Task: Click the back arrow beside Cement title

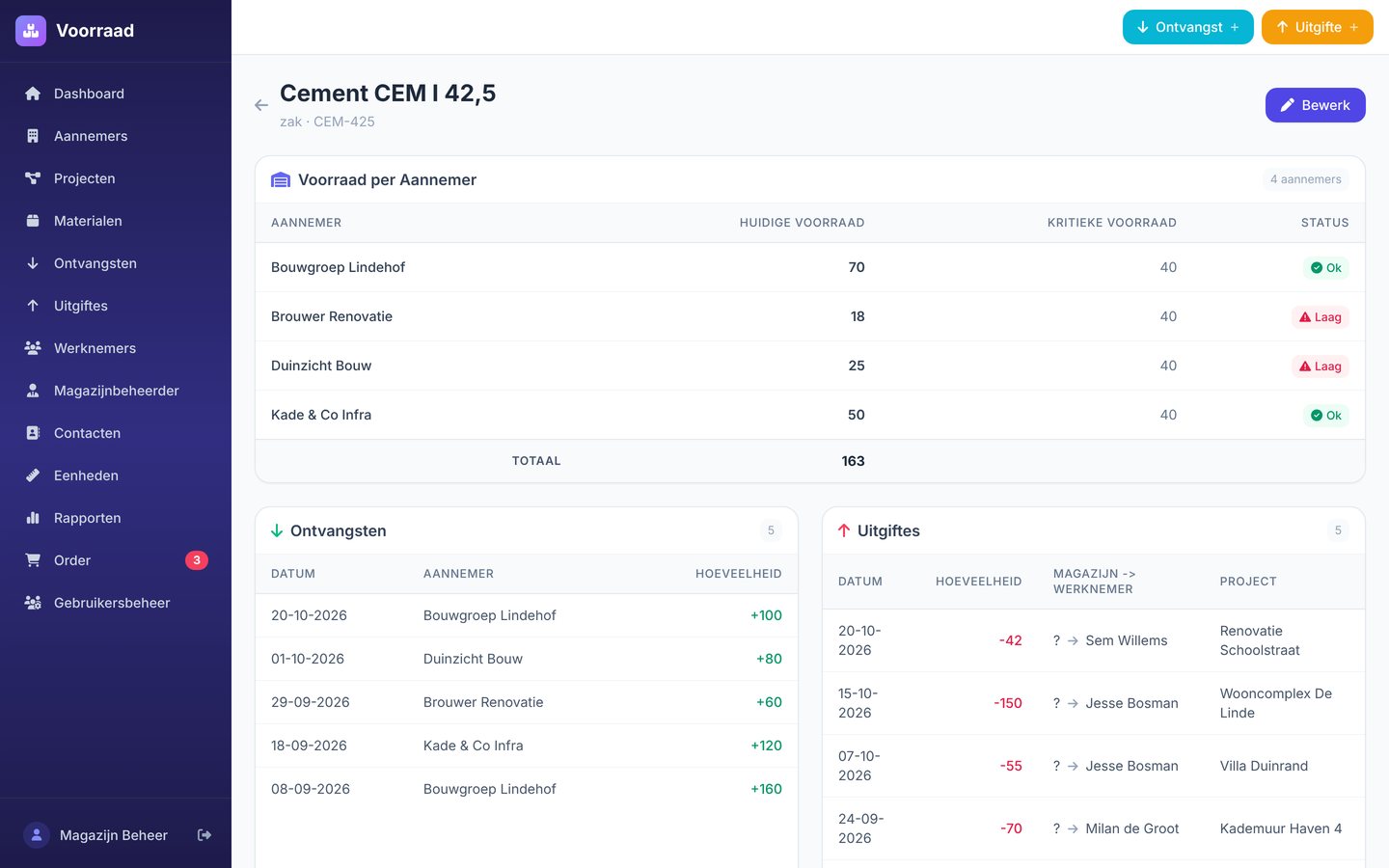Action: [x=261, y=105]
